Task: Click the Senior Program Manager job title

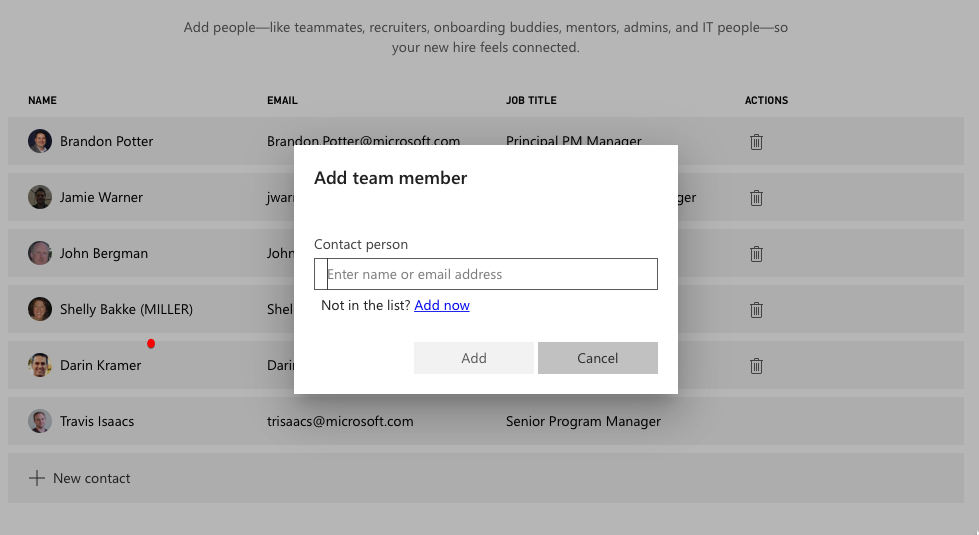Action: 583,421
